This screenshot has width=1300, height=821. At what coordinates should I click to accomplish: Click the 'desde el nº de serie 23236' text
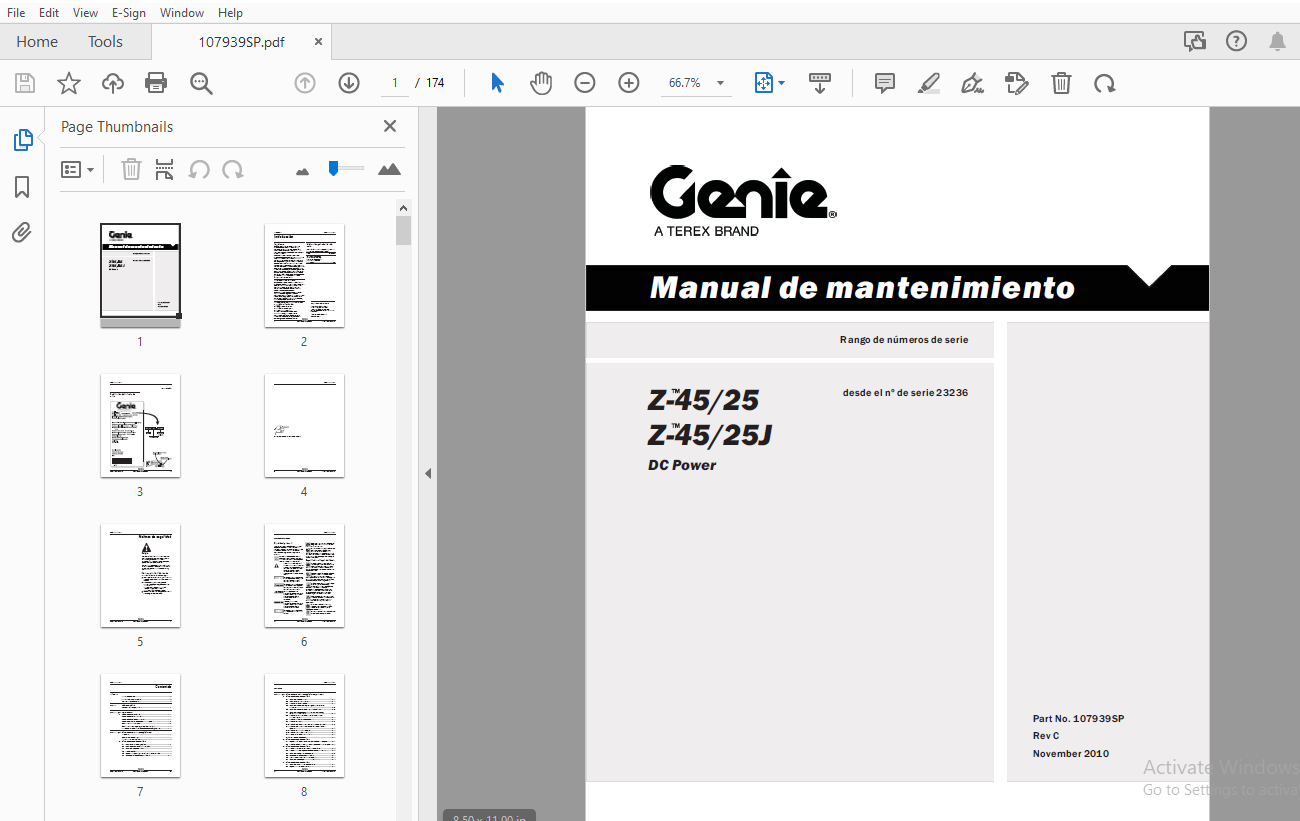point(905,393)
